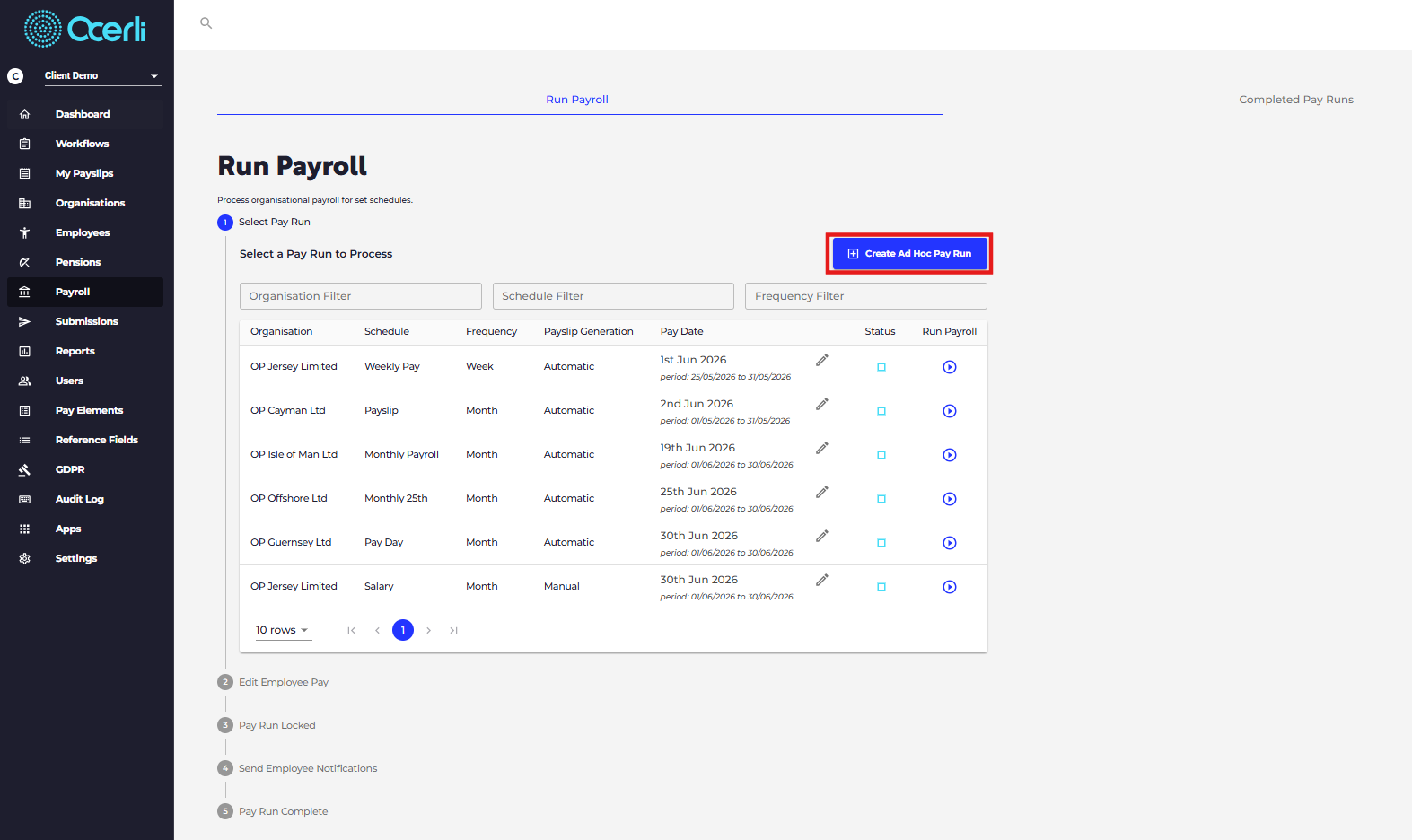The image size is (1412, 840).
Task: Edit pay date for OP Offshore Ltd
Action: click(821, 492)
